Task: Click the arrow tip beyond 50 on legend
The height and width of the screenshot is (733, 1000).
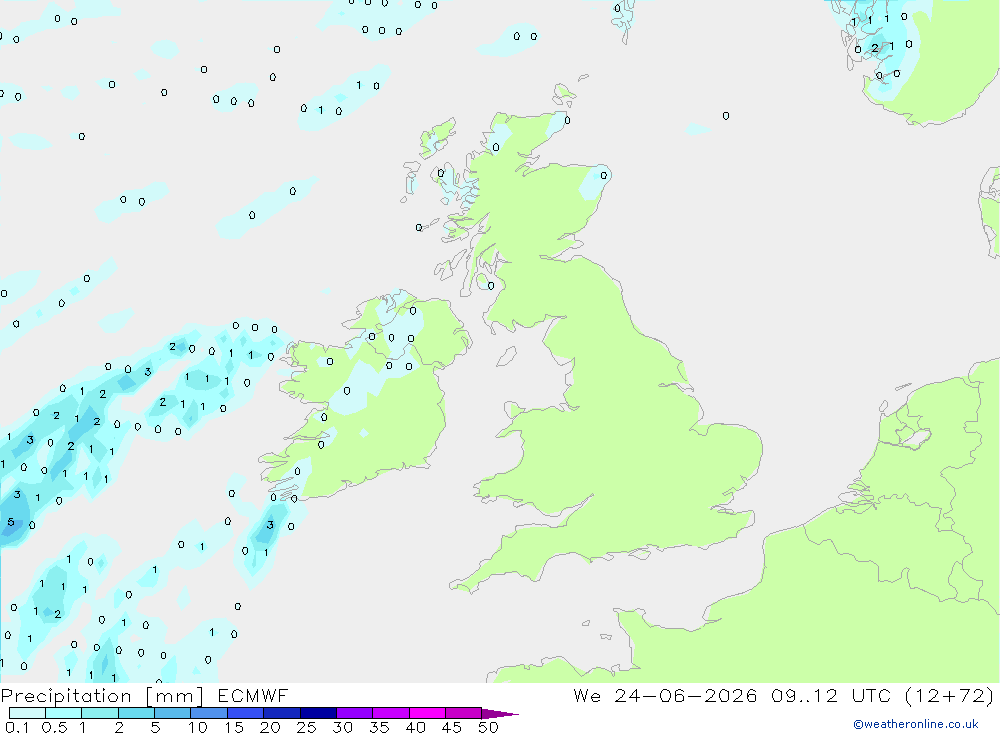Action: tap(500, 714)
